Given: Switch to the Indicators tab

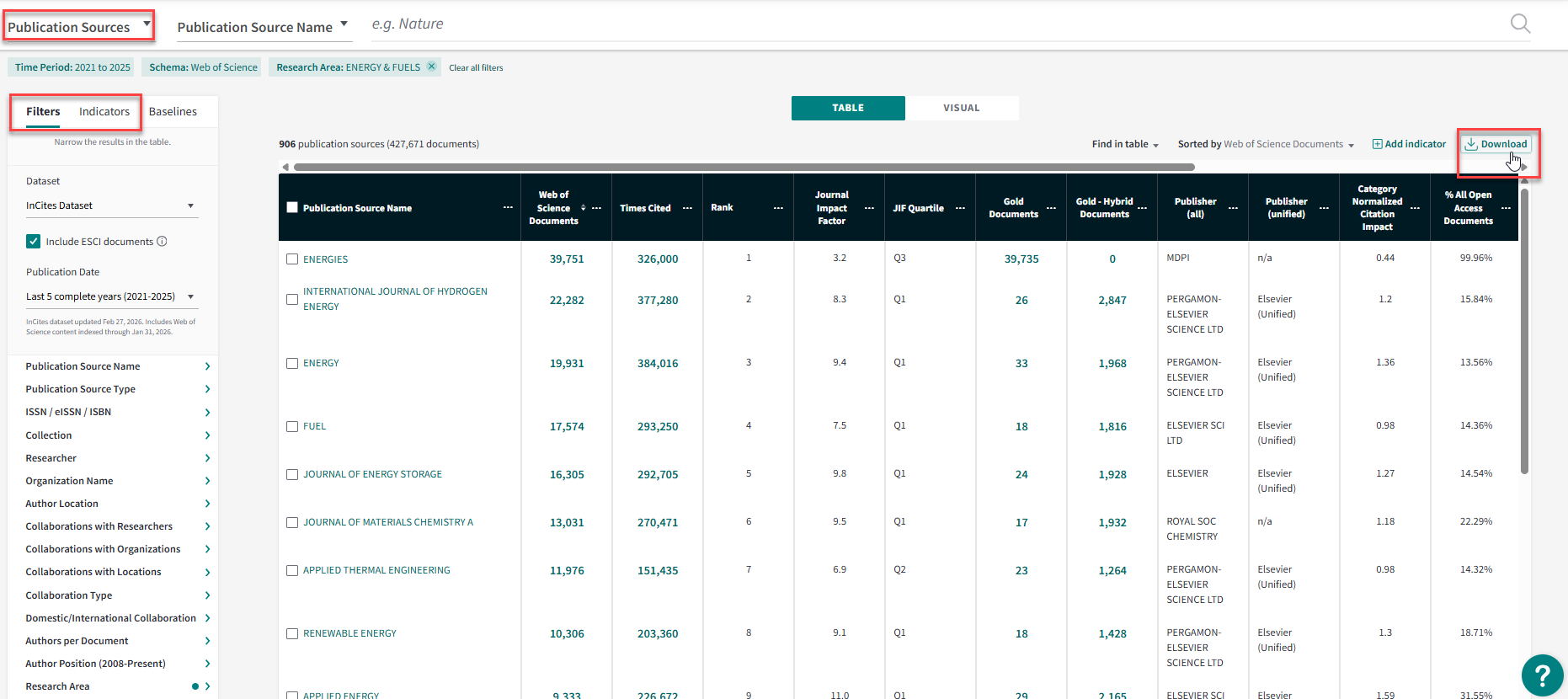Looking at the screenshot, I should [x=104, y=111].
